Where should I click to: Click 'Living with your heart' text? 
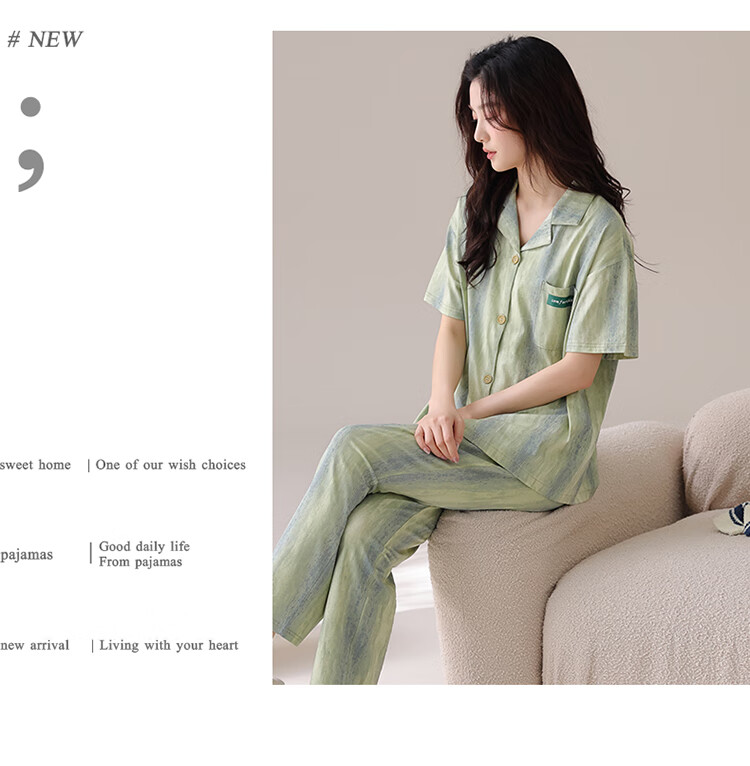click(x=169, y=646)
